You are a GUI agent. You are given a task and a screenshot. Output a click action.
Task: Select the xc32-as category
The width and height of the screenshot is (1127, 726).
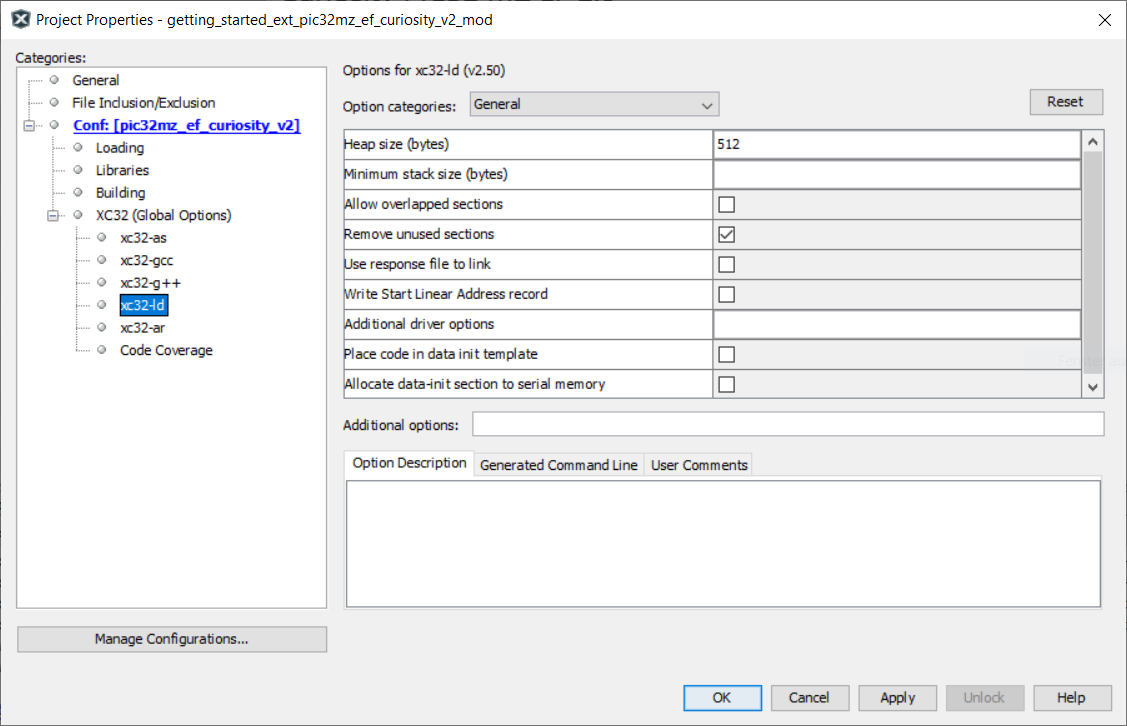[x=143, y=238]
